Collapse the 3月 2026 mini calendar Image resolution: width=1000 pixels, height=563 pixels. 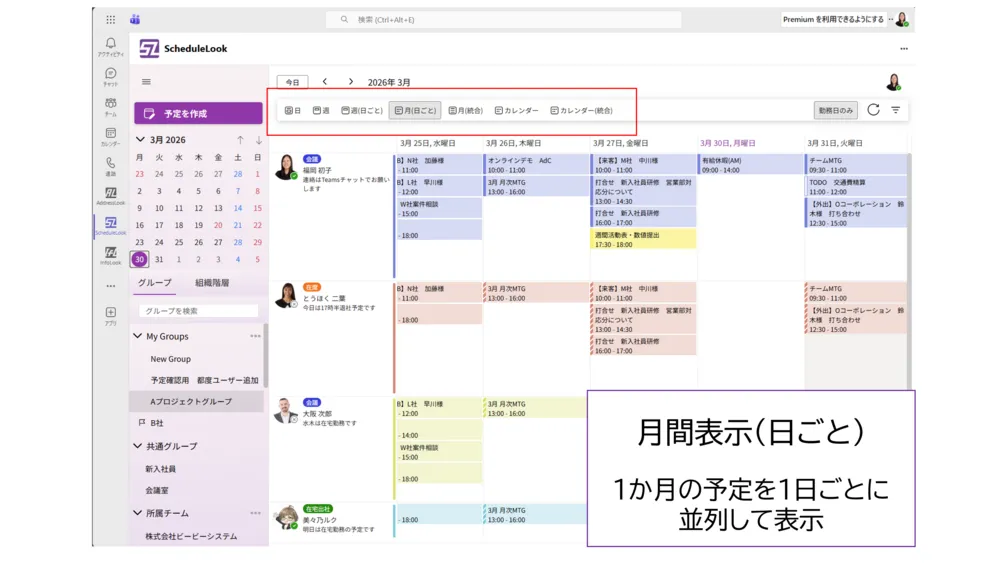pos(140,139)
